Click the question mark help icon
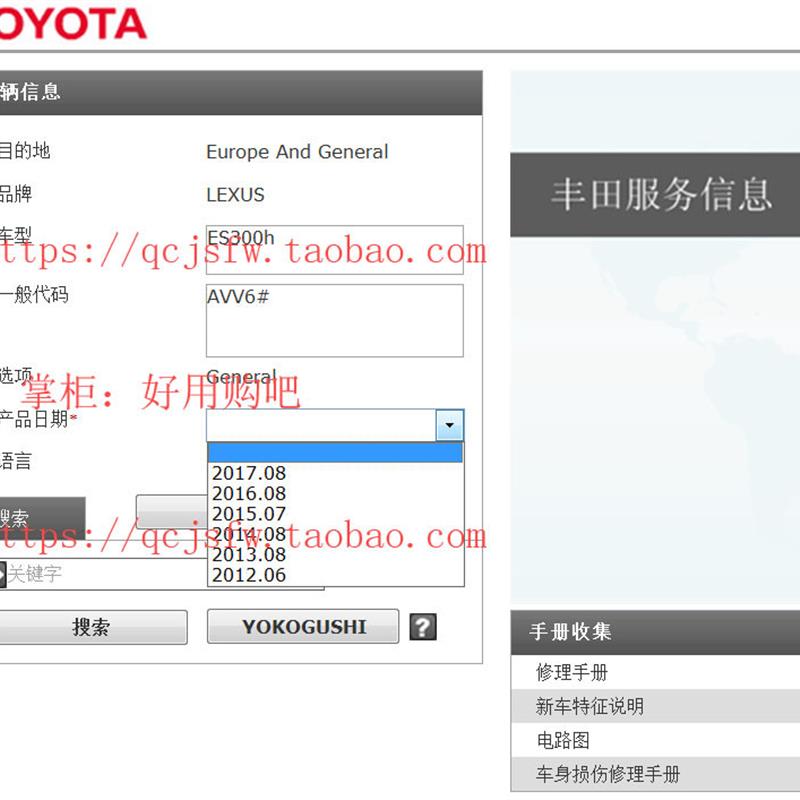The height and width of the screenshot is (800, 800). (423, 627)
